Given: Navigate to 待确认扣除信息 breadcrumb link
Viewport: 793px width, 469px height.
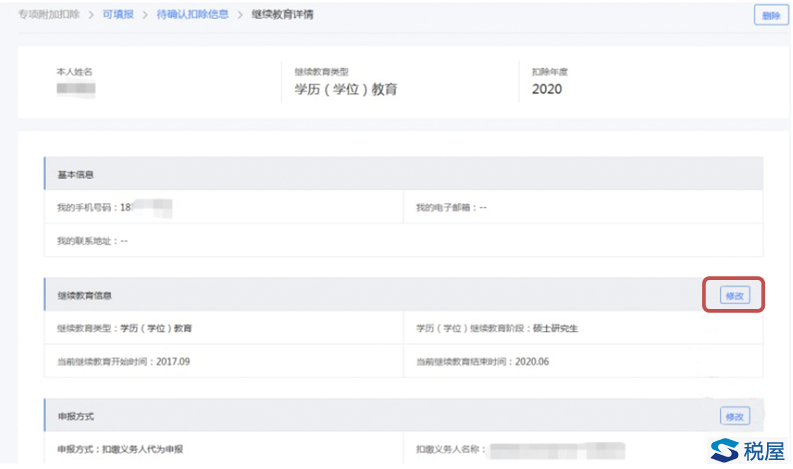Looking at the screenshot, I should (x=192, y=14).
